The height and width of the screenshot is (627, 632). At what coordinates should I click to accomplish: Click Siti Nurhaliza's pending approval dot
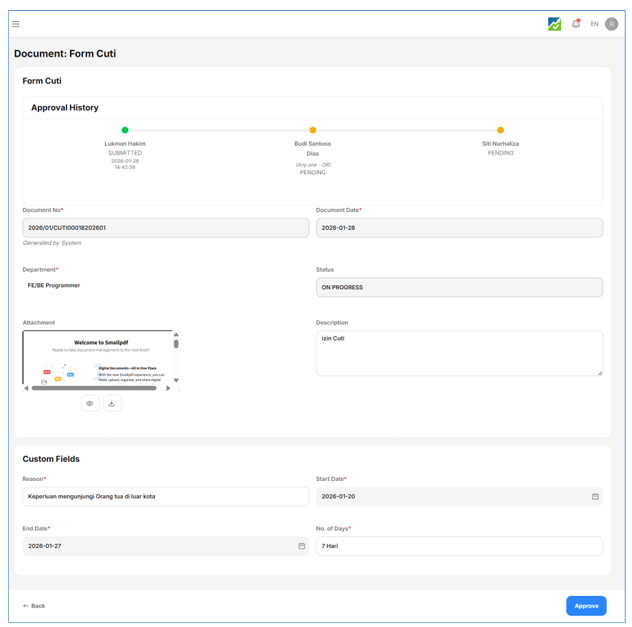pos(500,130)
